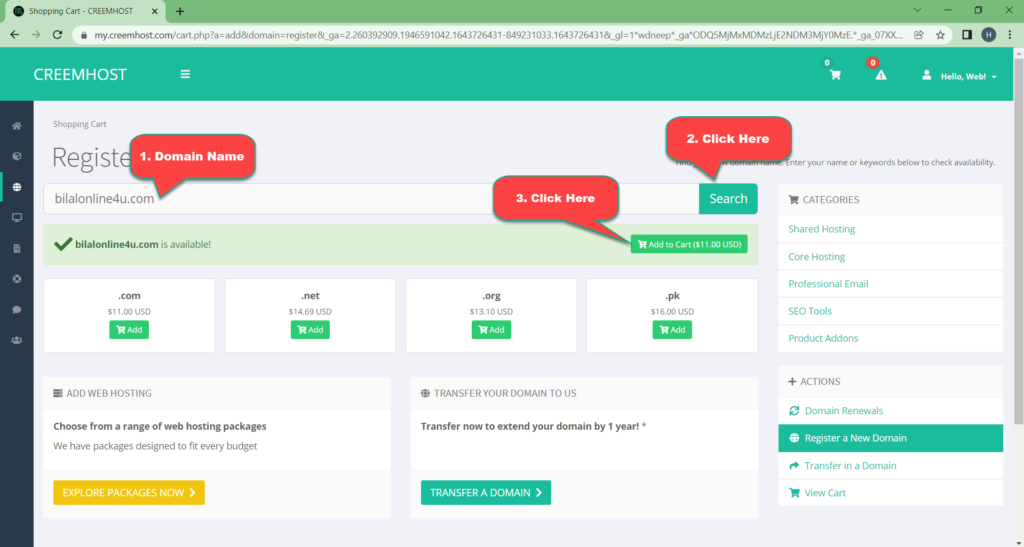Click TRANSFER A DOMAIN button
The width and height of the screenshot is (1024, 547).
[x=486, y=492]
